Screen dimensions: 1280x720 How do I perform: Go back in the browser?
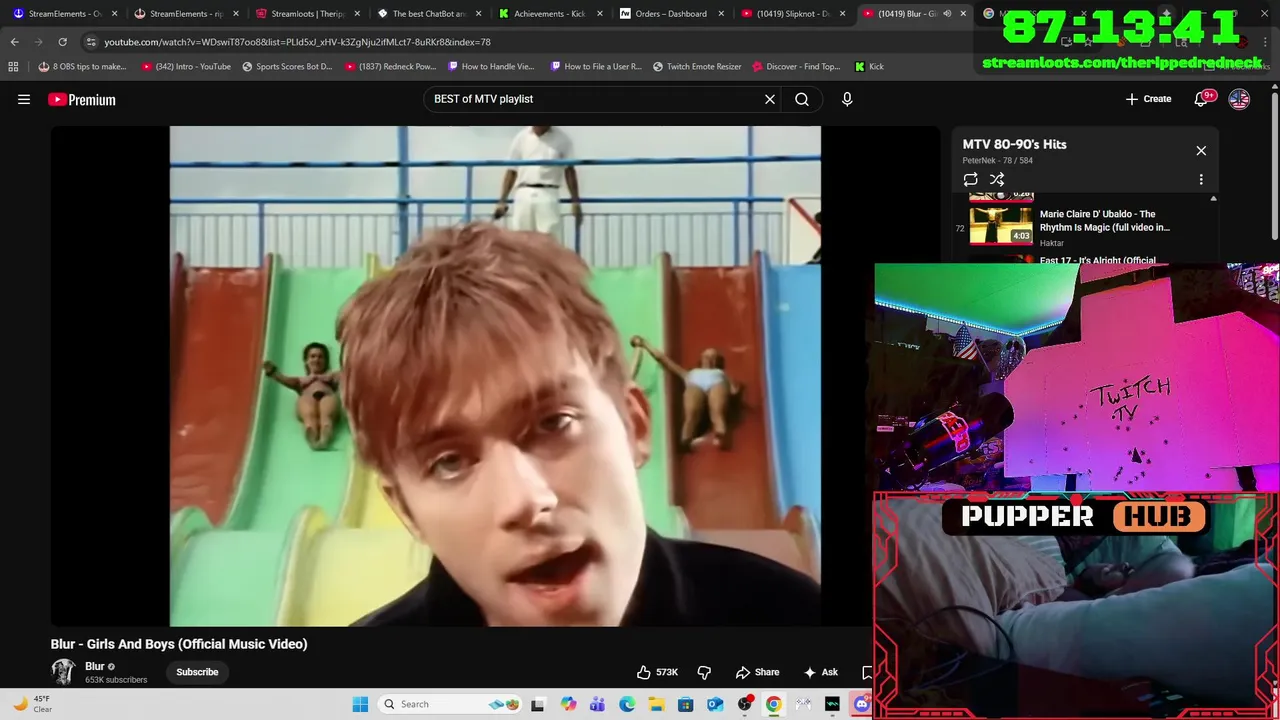(14, 42)
